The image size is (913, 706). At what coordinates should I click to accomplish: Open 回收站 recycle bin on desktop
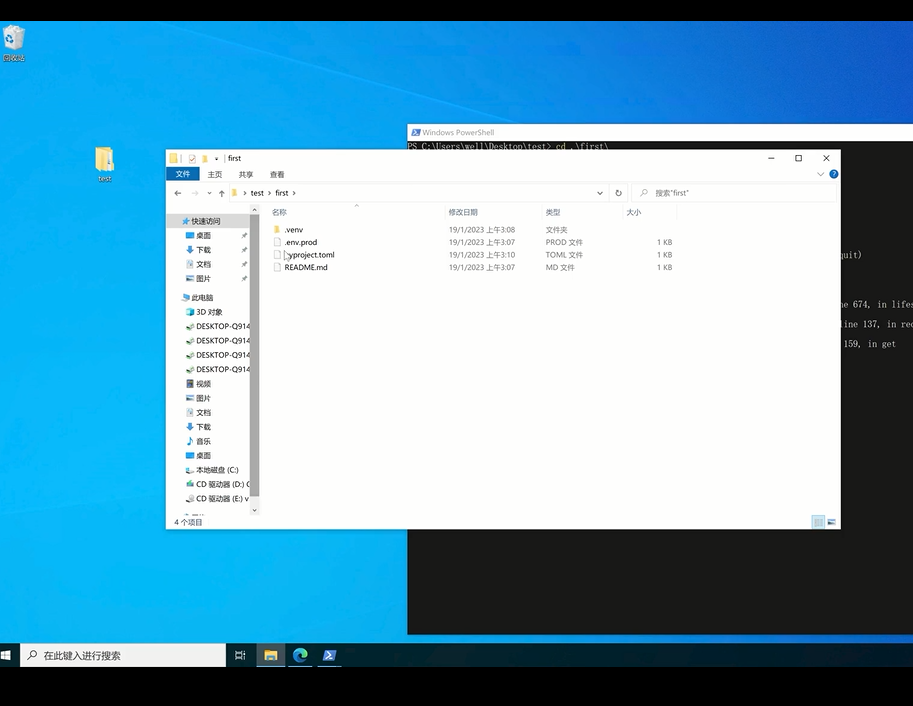coord(14,43)
